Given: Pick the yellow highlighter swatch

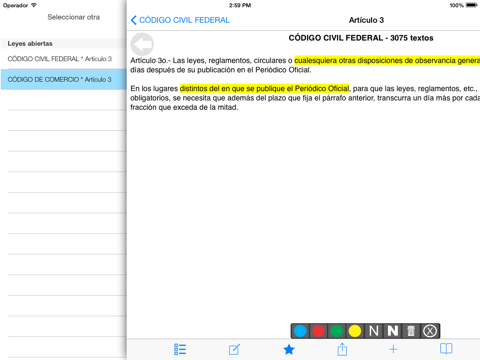Looking at the screenshot, I should 355,331.
